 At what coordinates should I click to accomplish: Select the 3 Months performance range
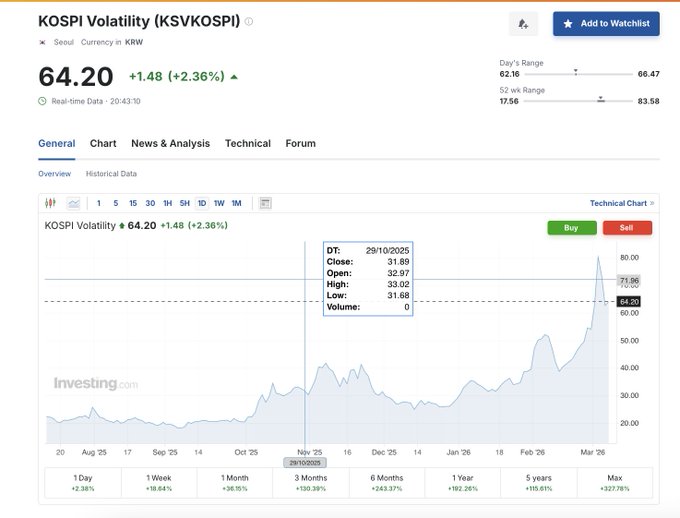[311, 483]
